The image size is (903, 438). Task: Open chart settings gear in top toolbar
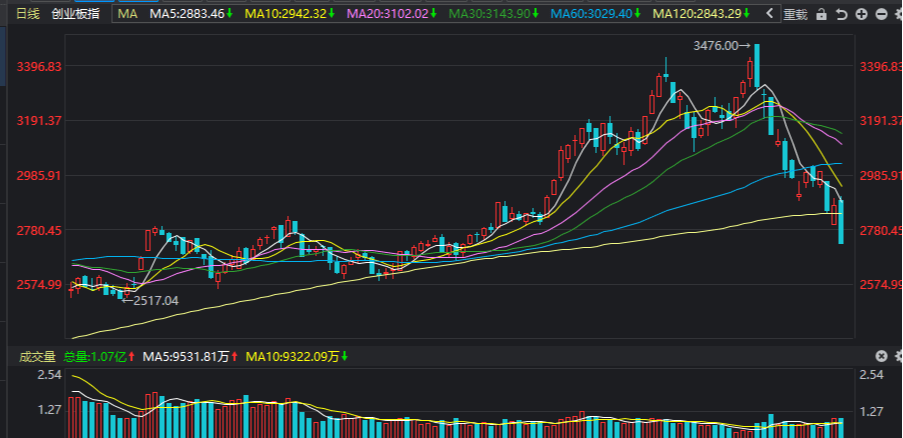pos(897,14)
